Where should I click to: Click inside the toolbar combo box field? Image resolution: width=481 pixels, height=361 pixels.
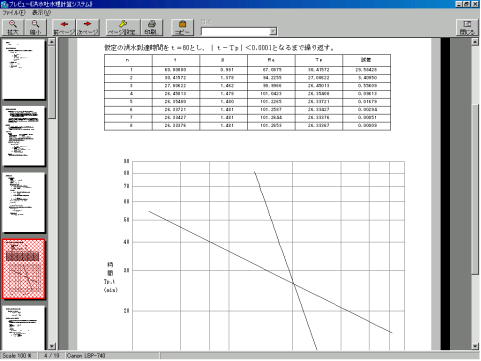[235, 31]
